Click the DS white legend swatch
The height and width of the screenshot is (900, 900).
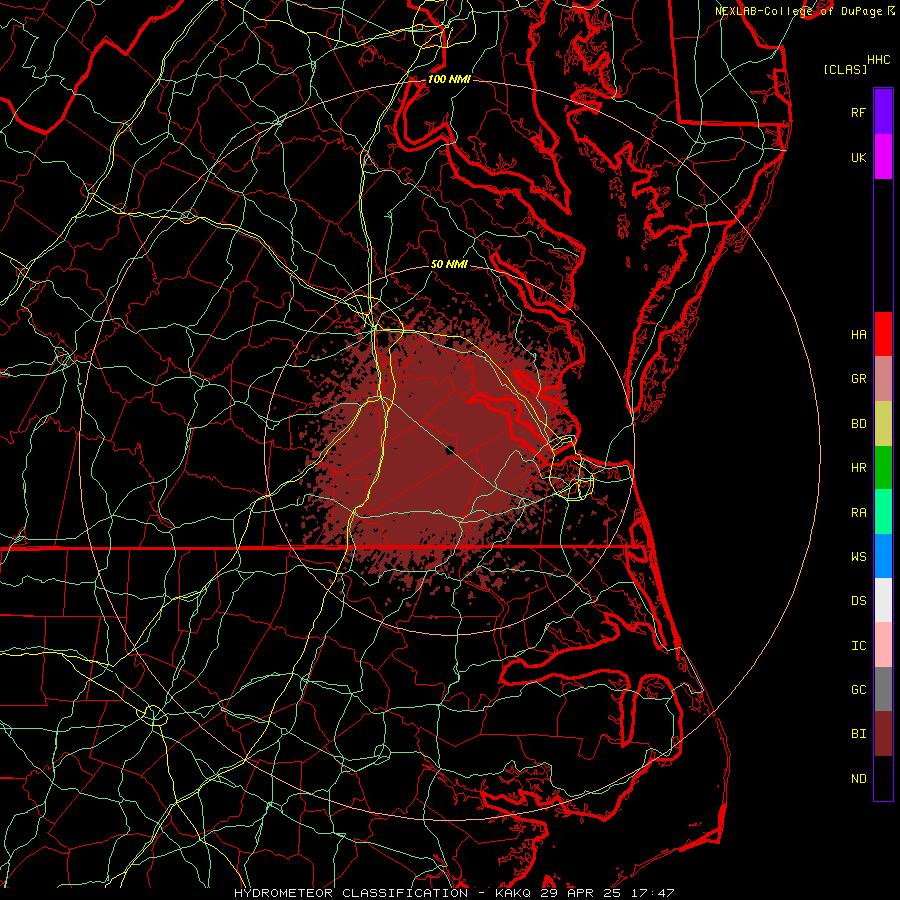(883, 600)
